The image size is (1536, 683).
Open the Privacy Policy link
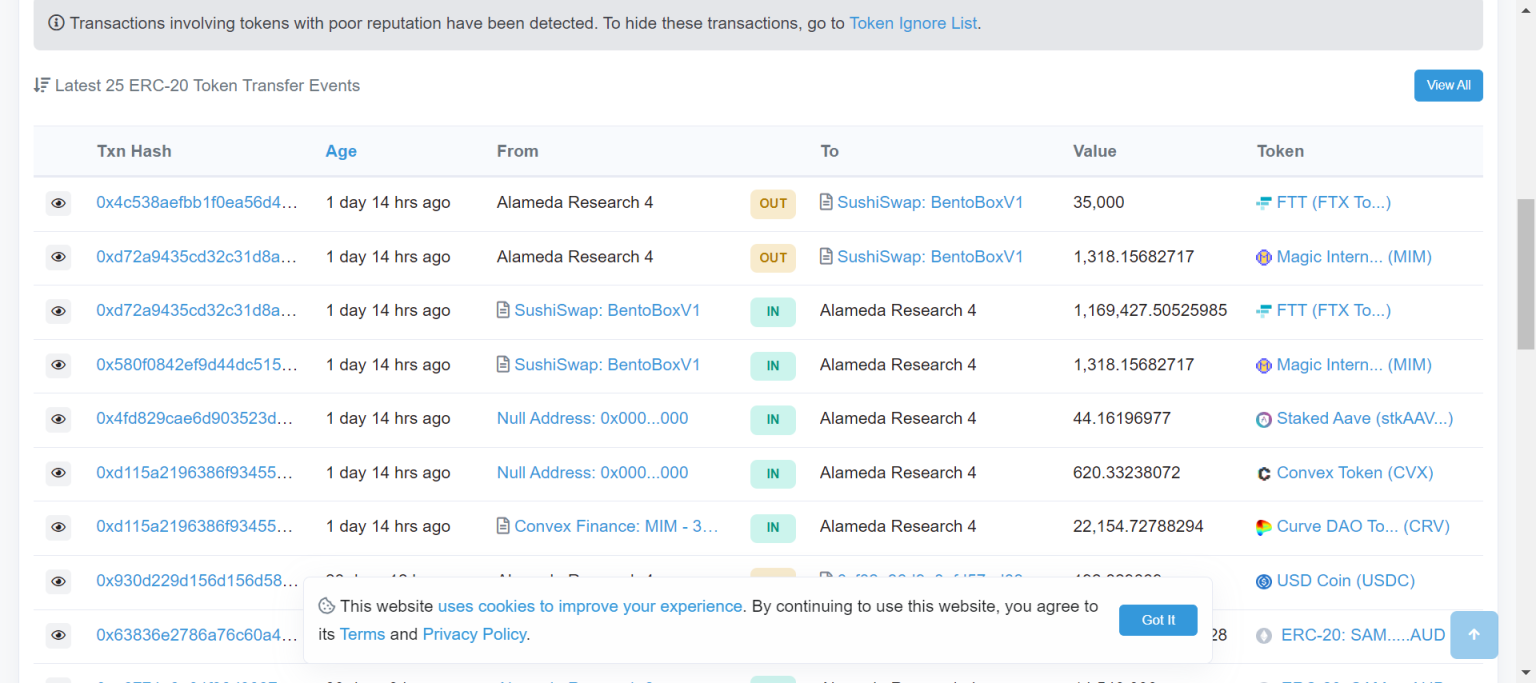pos(474,634)
